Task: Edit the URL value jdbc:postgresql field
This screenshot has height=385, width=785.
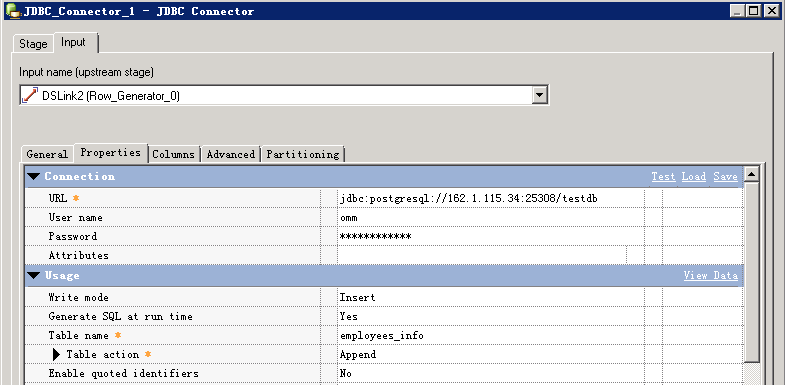Action: (491, 198)
